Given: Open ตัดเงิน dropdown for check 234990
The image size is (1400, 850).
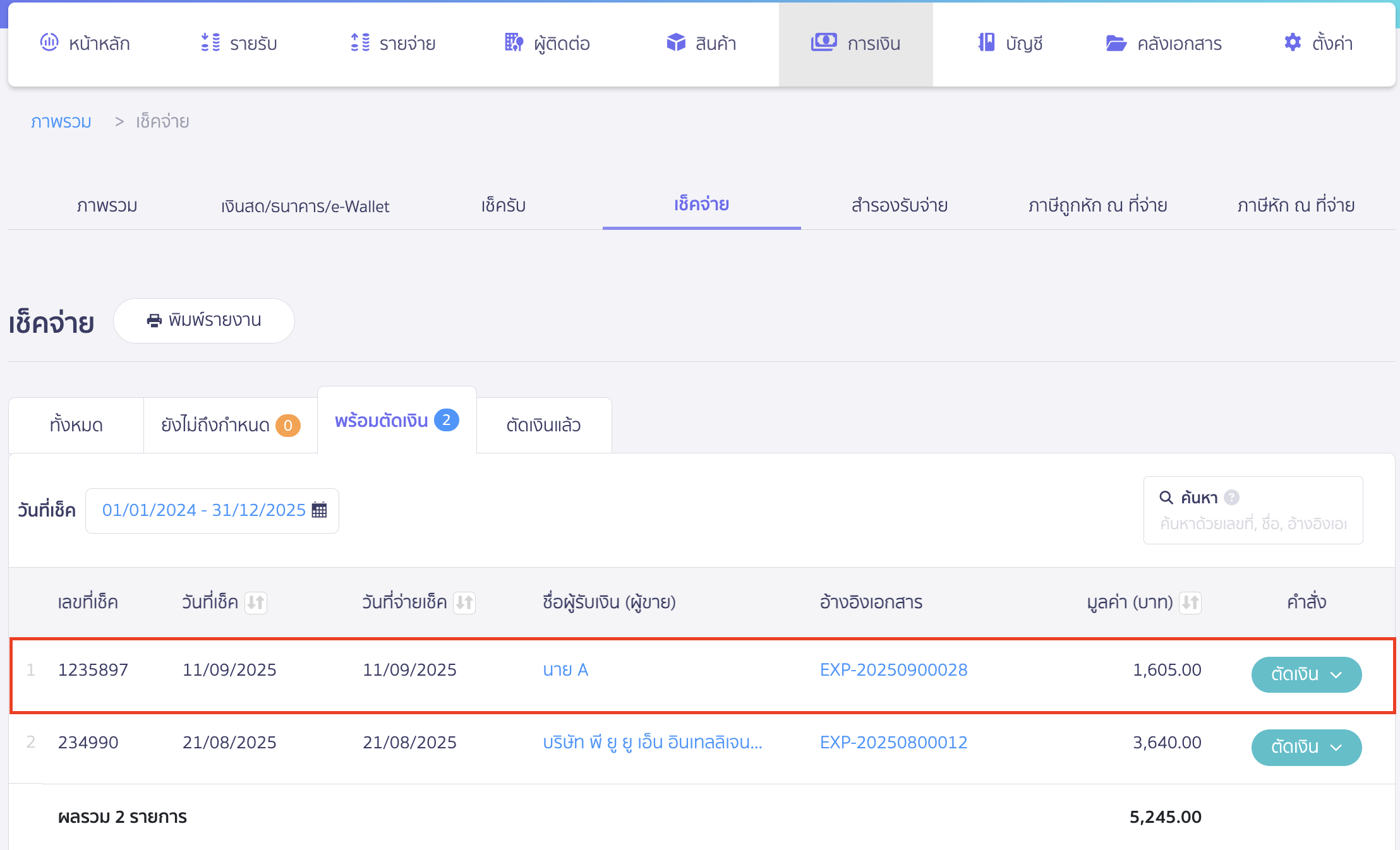Looking at the screenshot, I should (1306, 747).
